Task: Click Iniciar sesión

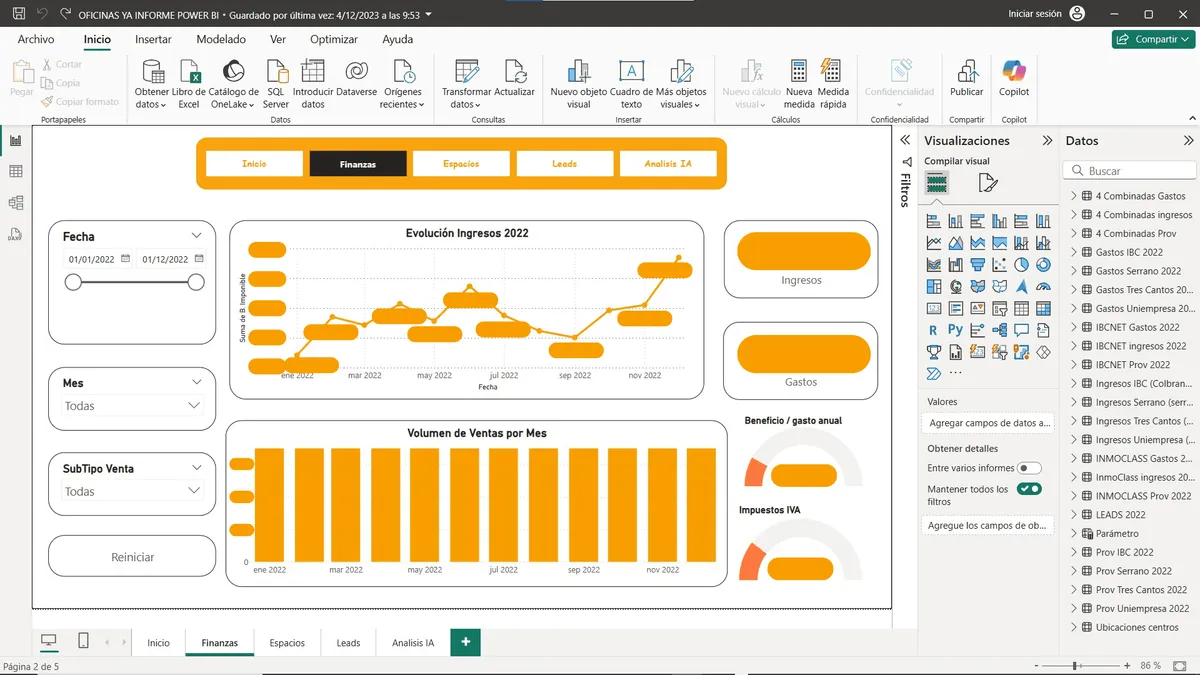Action: coord(1034,14)
